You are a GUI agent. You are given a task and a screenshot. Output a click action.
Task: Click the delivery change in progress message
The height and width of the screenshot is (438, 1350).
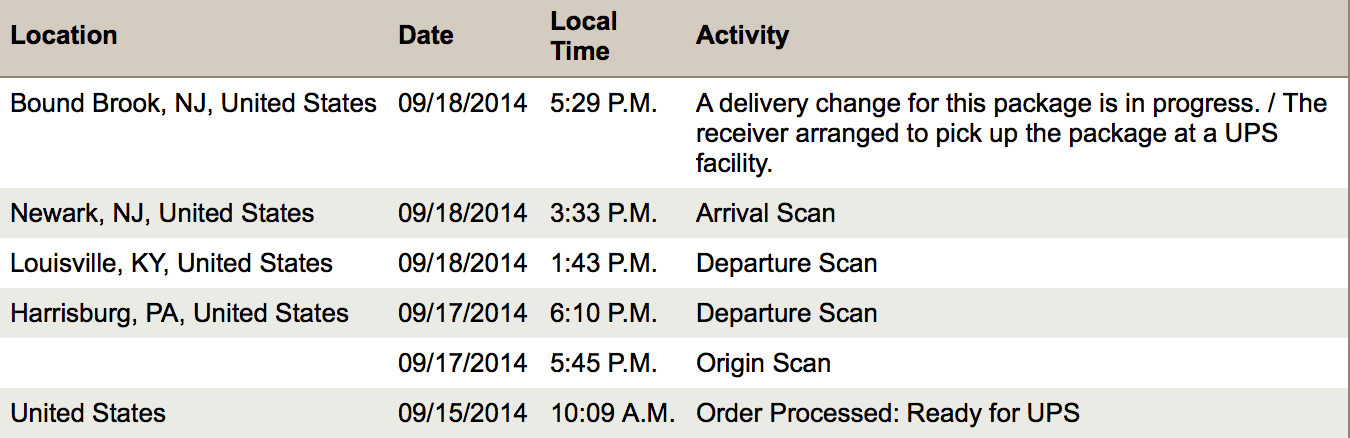(x=1010, y=133)
